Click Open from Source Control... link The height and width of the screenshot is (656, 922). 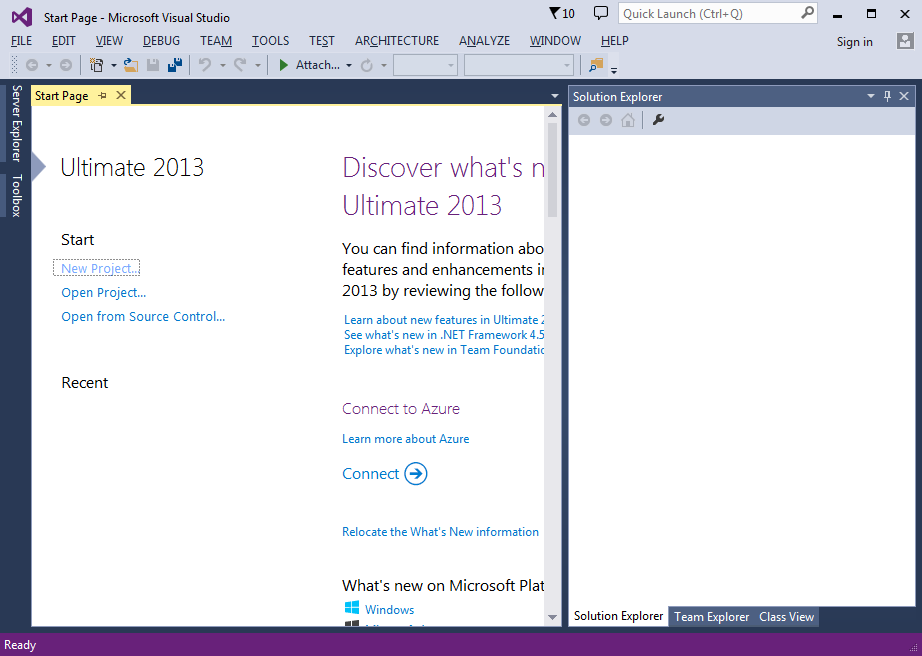tap(143, 317)
